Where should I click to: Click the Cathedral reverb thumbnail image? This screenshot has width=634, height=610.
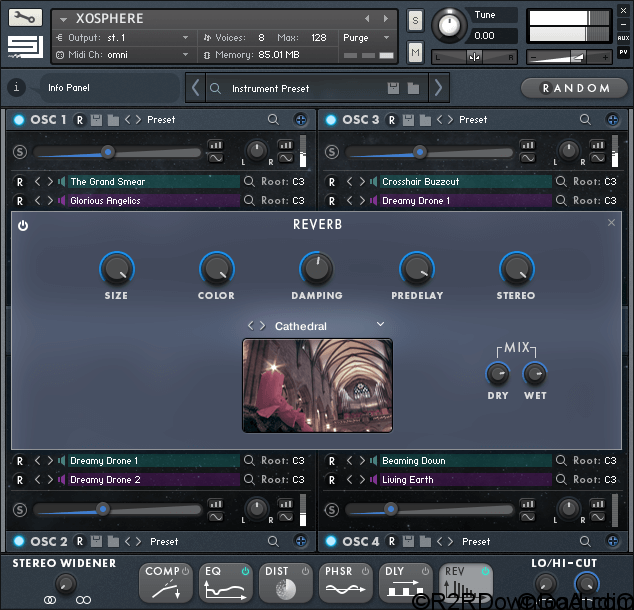317,386
